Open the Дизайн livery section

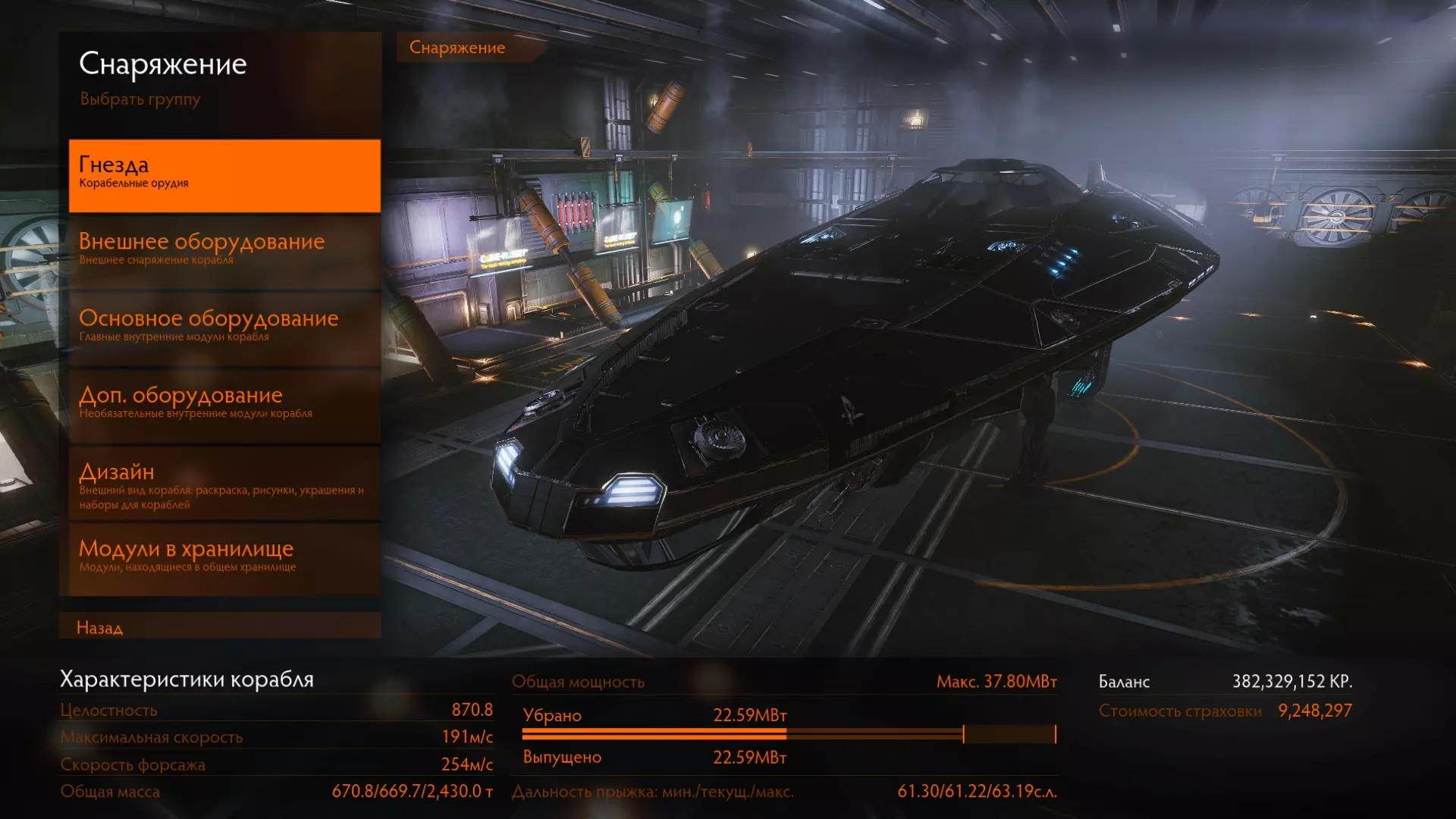click(224, 485)
